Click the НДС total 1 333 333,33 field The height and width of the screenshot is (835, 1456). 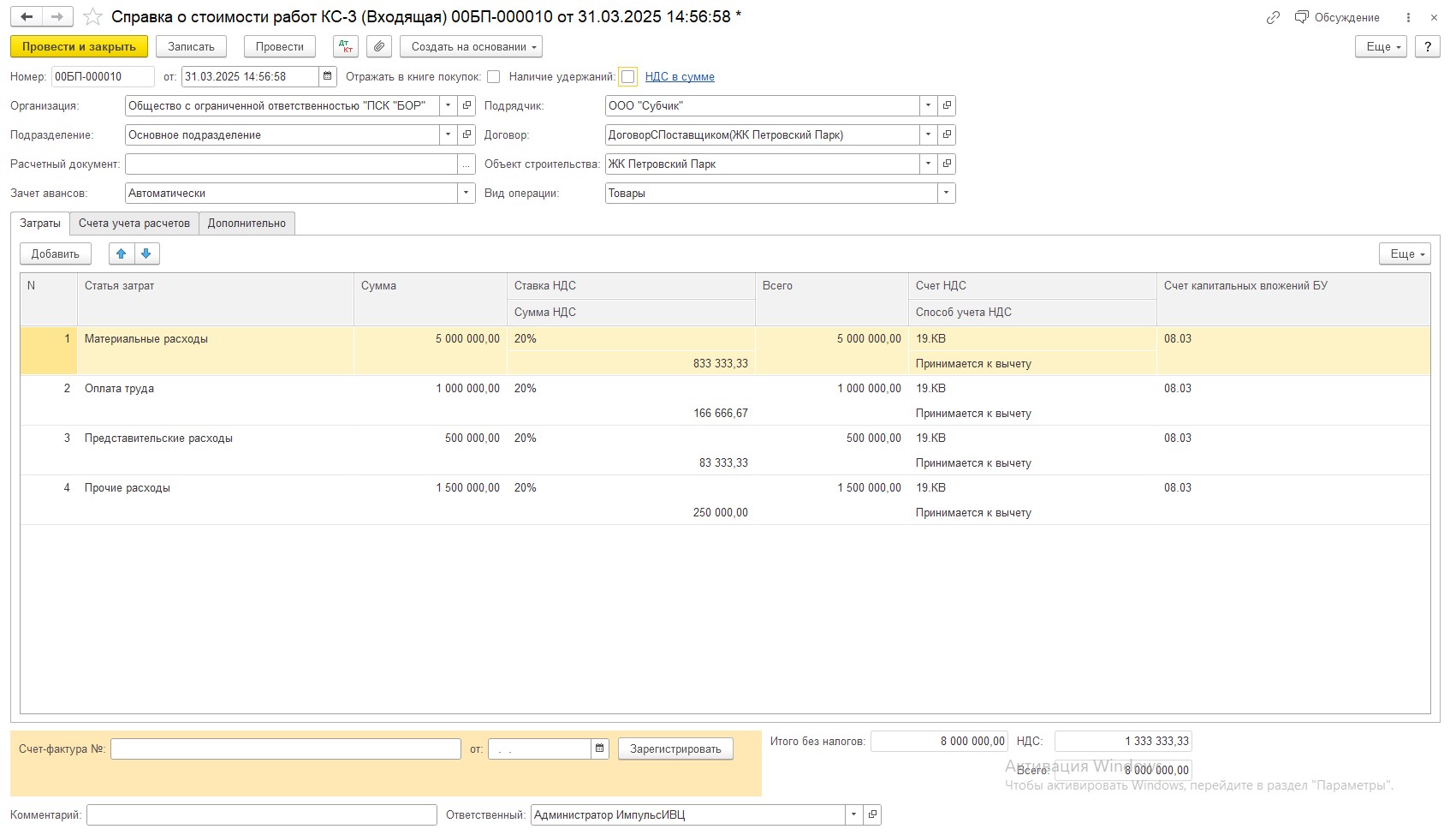click(x=1123, y=742)
